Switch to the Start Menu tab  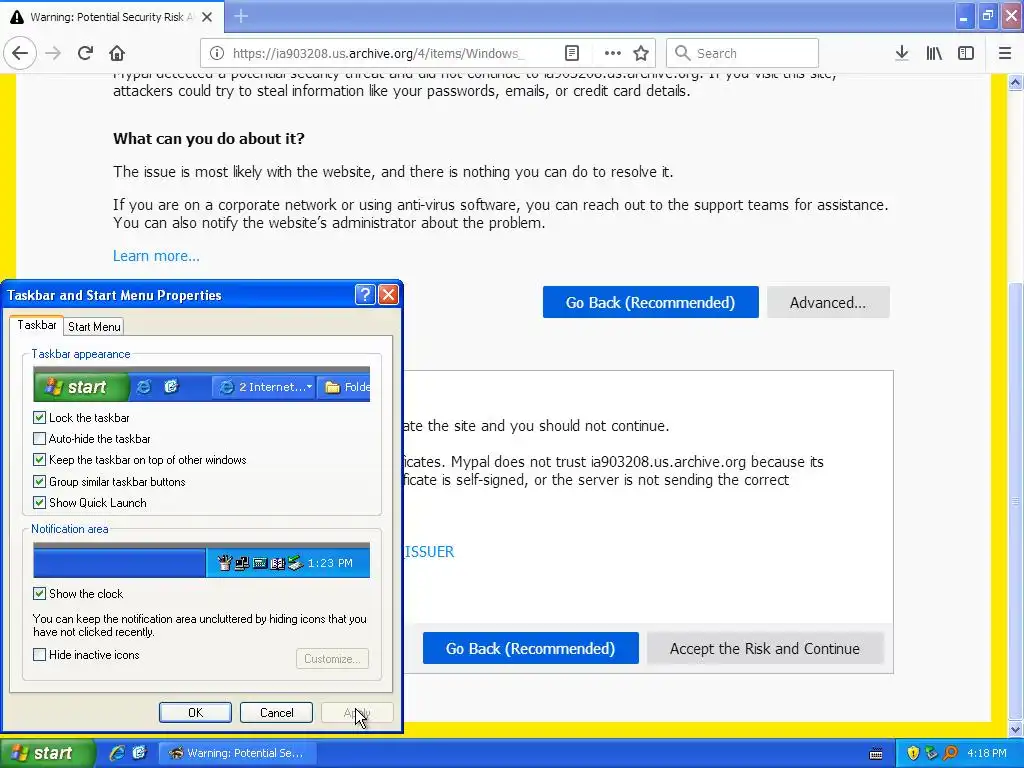(94, 327)
